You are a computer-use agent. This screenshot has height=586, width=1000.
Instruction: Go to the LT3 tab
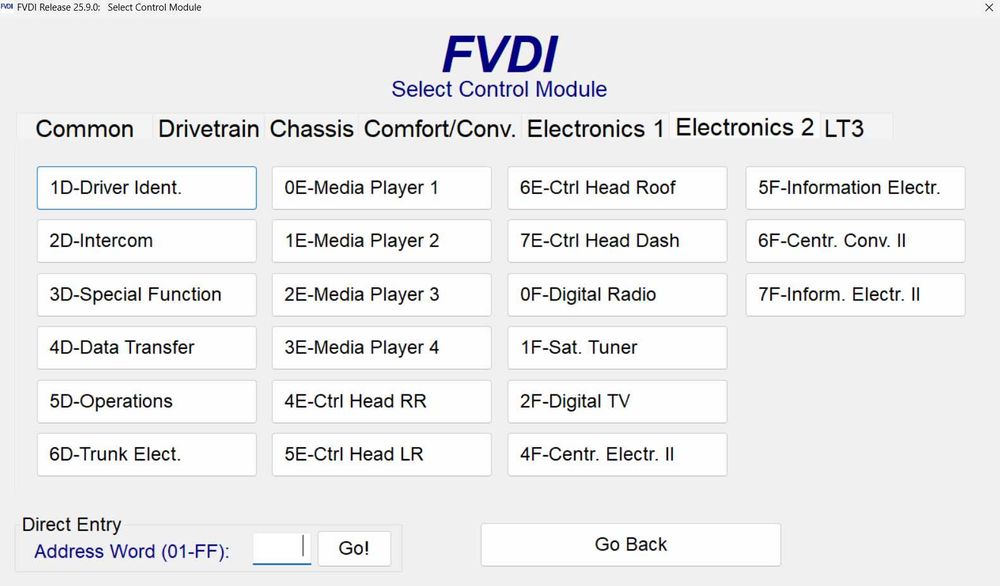tap(844, 129)
